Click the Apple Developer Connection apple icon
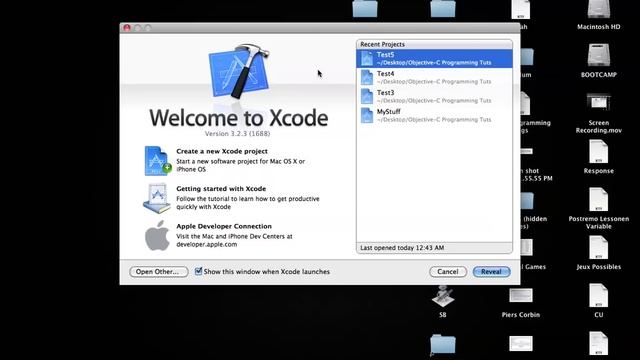Image resolution: width=640 pixels, height=360 pixels. (157, 236)
